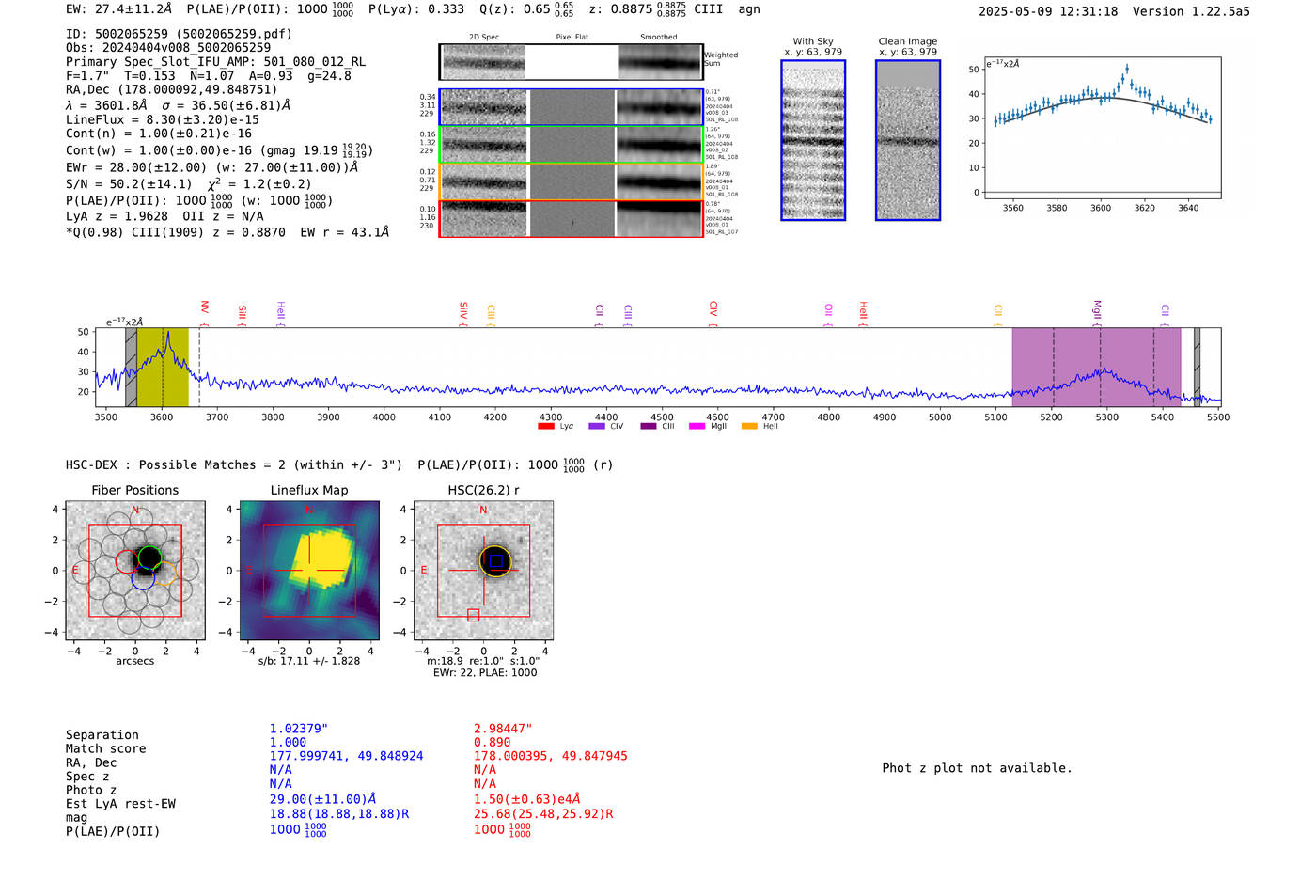Click the s/b: 17.11 +/- 1.828 caption
The image size is (1316, 896).
click(x=309, y=661)
